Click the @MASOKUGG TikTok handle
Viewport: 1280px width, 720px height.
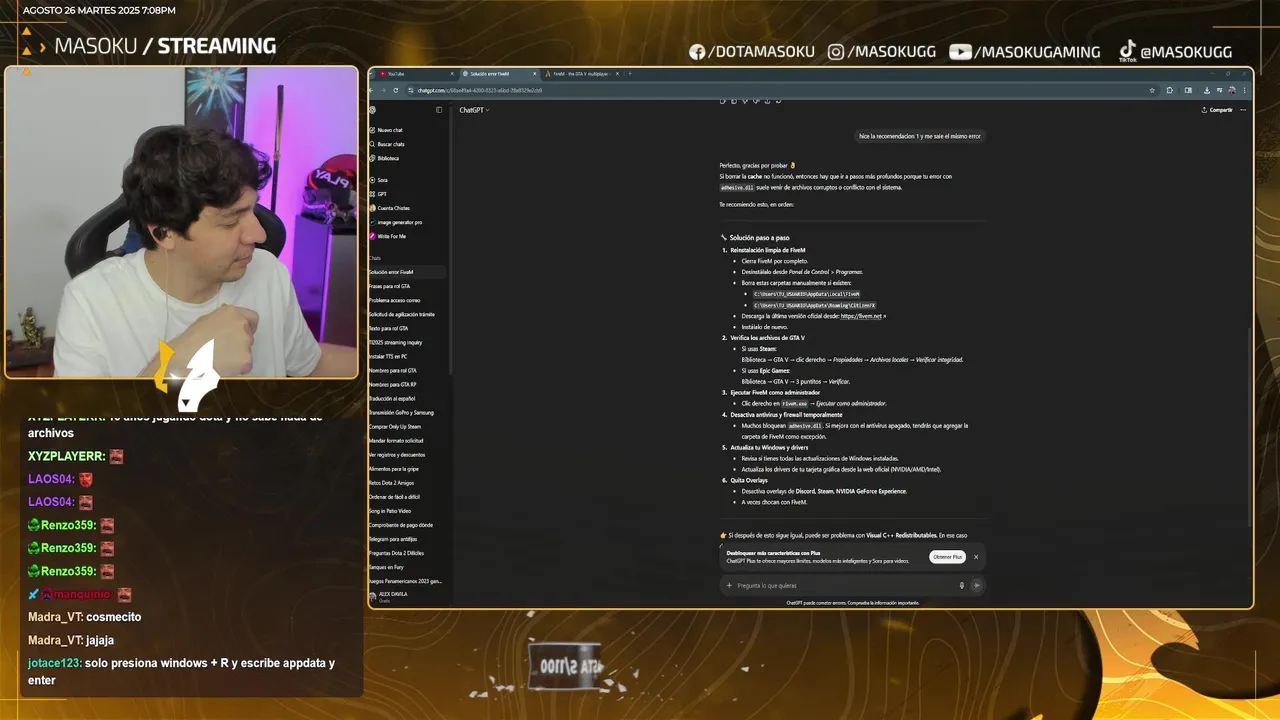coord(1176,51)
